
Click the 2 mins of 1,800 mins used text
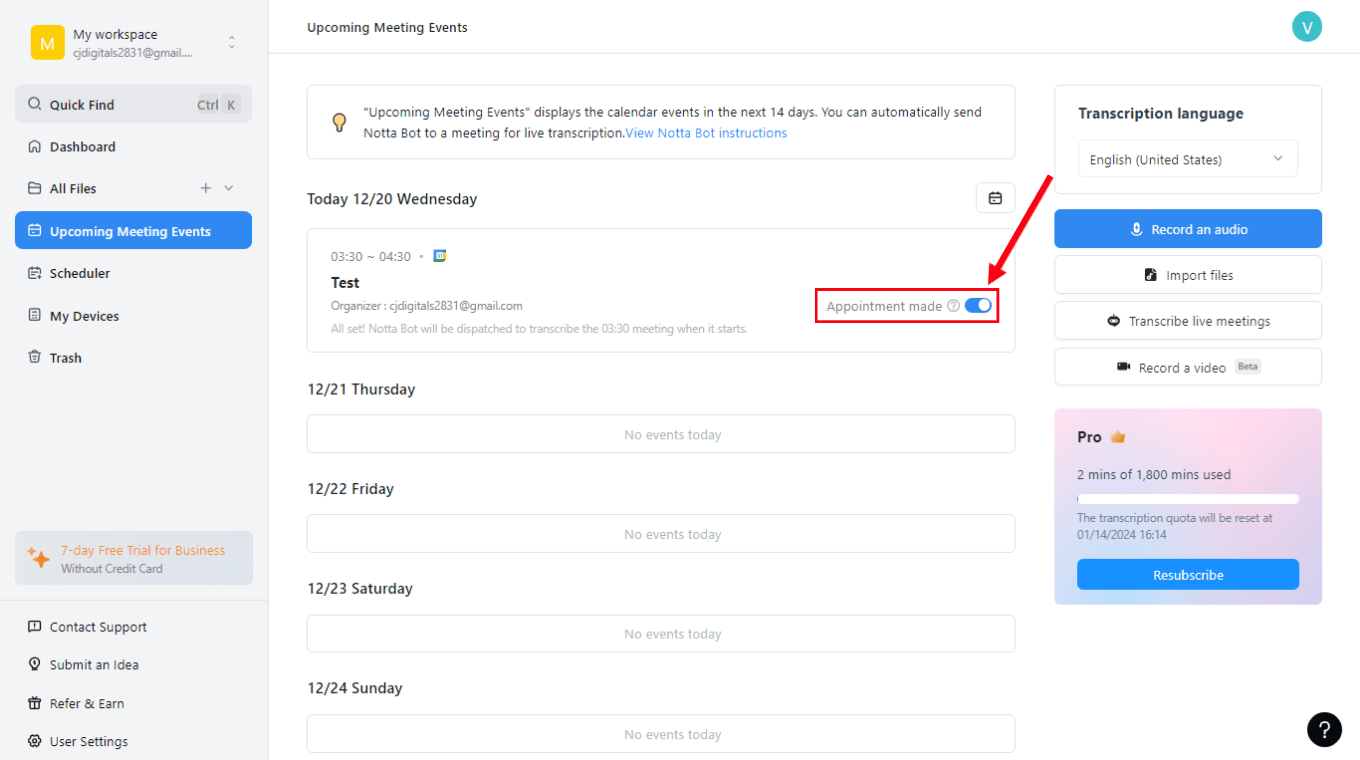point(1154,475)
